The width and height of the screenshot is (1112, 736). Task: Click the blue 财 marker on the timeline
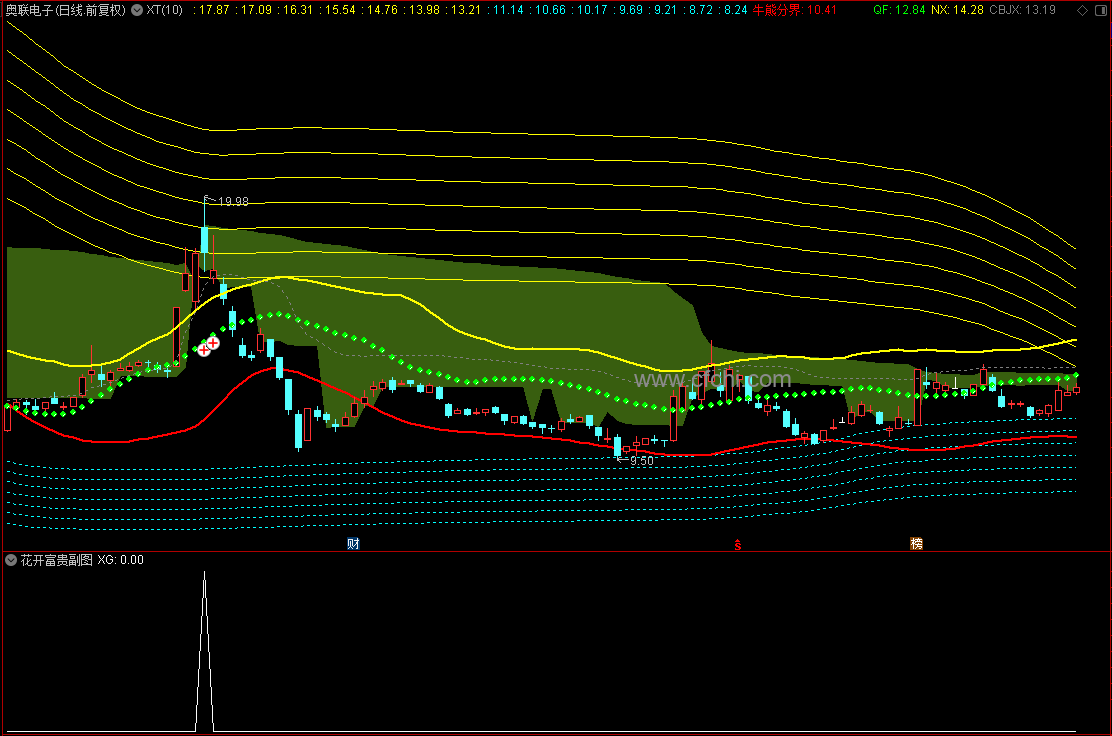353,543
